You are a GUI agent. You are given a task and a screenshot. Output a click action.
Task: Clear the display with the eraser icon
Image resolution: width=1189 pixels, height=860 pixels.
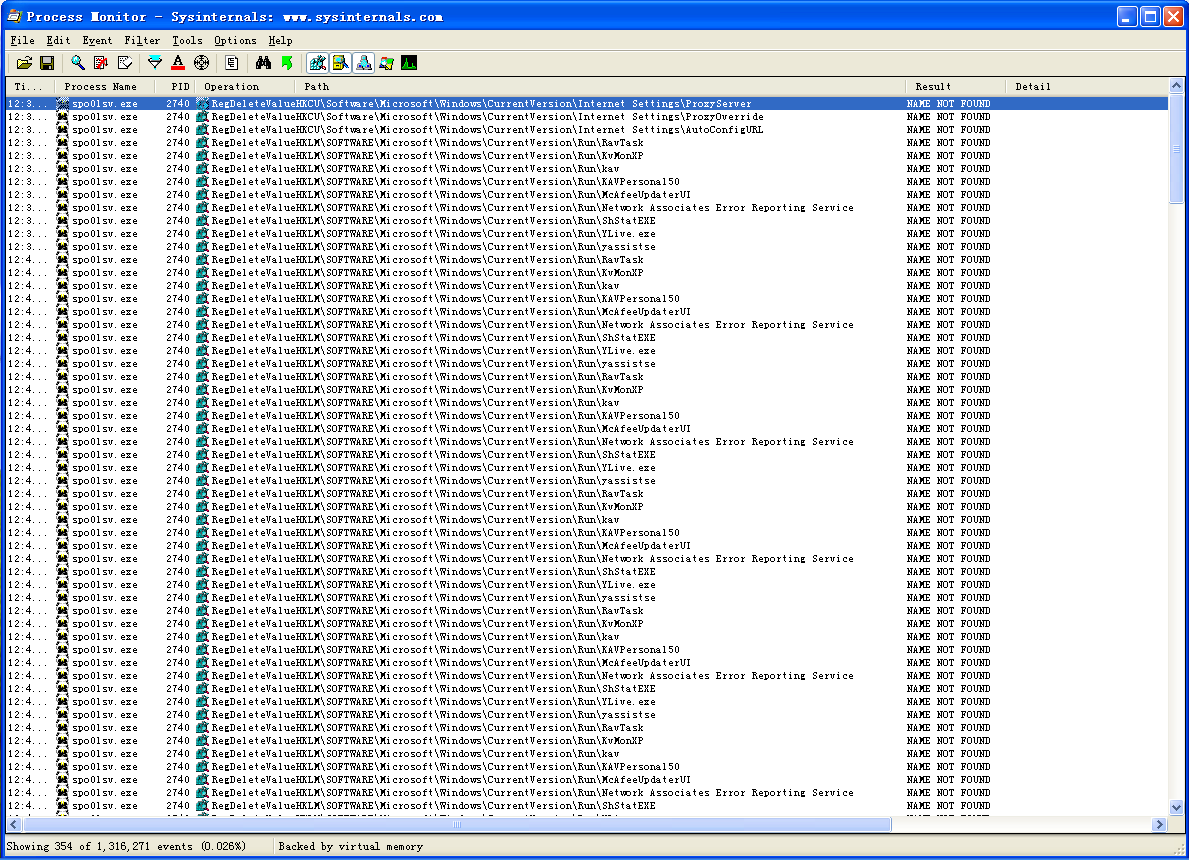pyautogui.click(x=124, y=63)
